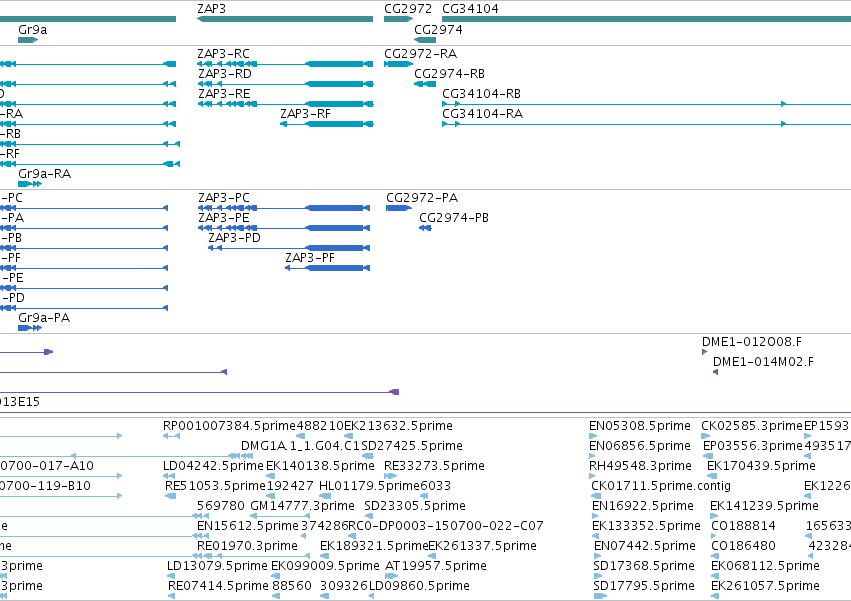Image resolution: width=851 pixels, height=601 pixels.
Task: Select the EK261057.5prime EST label
Action: 765,586
